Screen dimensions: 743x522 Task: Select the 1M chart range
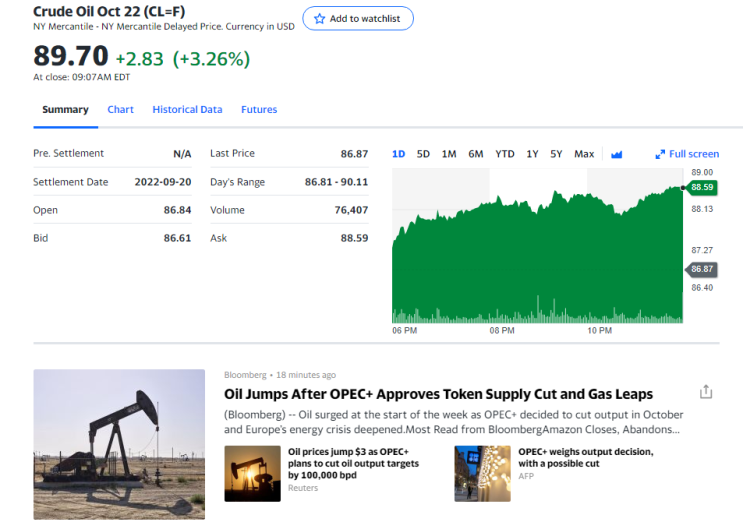pyautogui.click(x=449, y=154)
